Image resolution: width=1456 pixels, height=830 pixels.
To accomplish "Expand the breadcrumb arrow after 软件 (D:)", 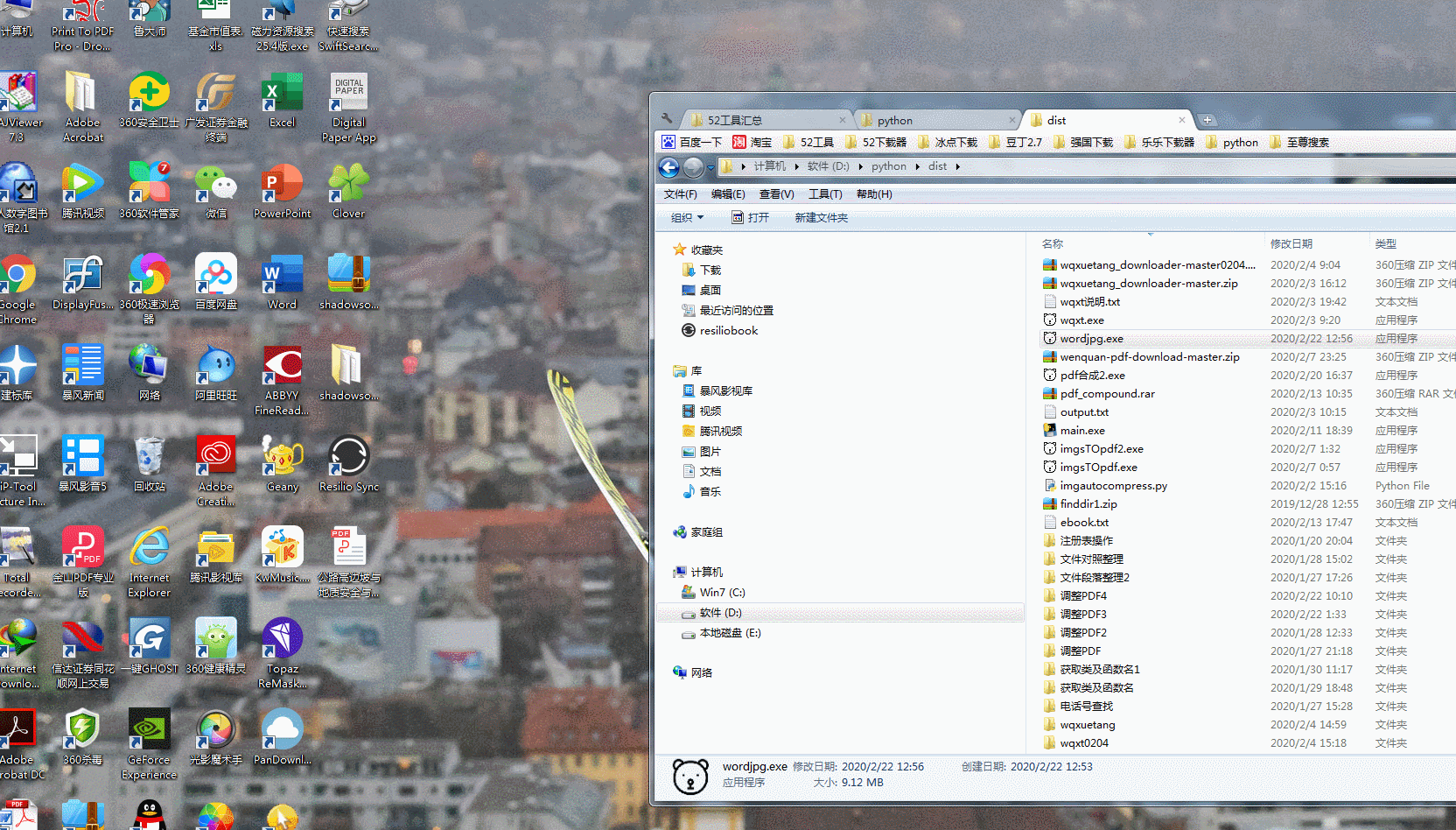I will point(860,166).
